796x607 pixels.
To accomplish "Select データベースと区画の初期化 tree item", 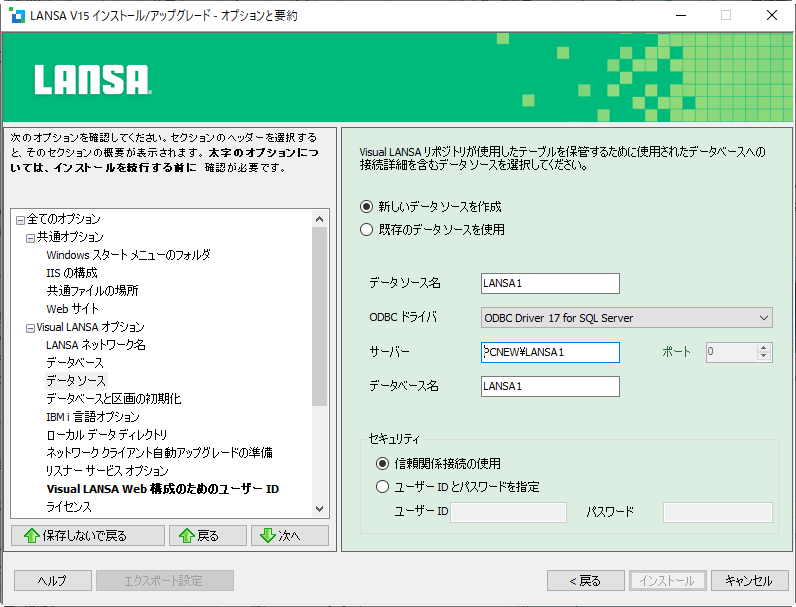I will (x=114, y=399).
